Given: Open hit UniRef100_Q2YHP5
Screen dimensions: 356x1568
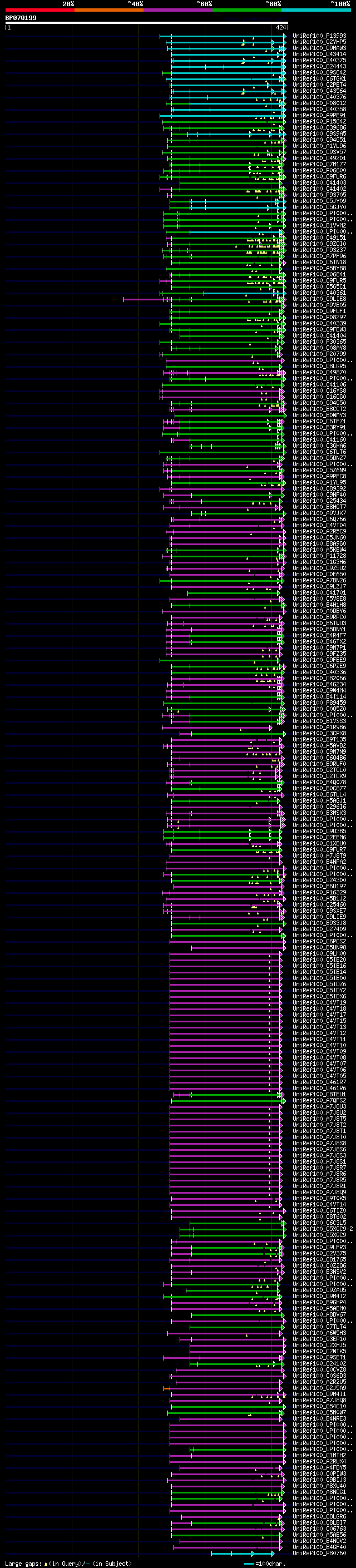Looking at the screenshot, I should pyautogui.click(x=319, y=42).
